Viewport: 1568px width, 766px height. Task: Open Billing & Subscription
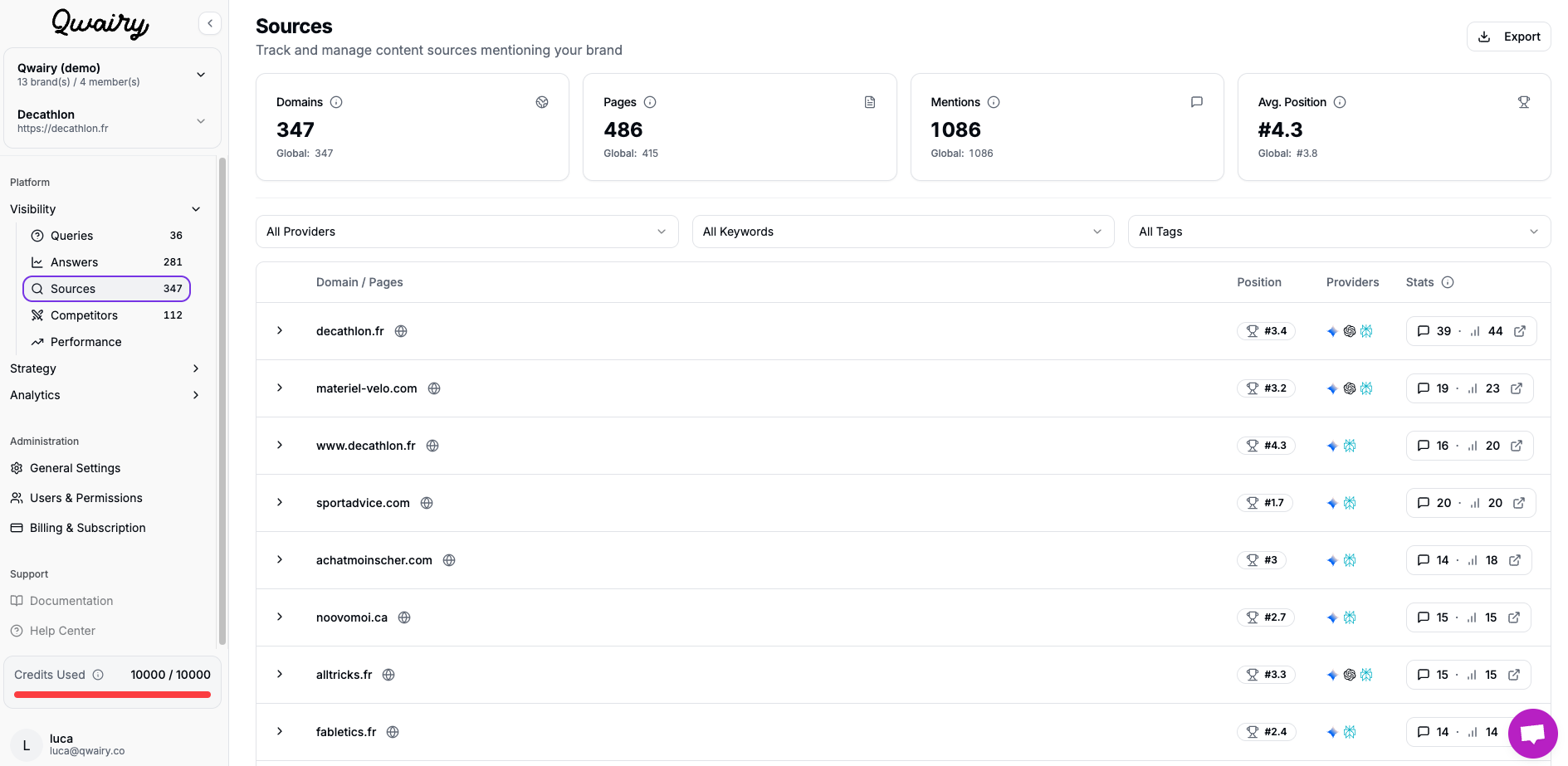tap(78, 528)
